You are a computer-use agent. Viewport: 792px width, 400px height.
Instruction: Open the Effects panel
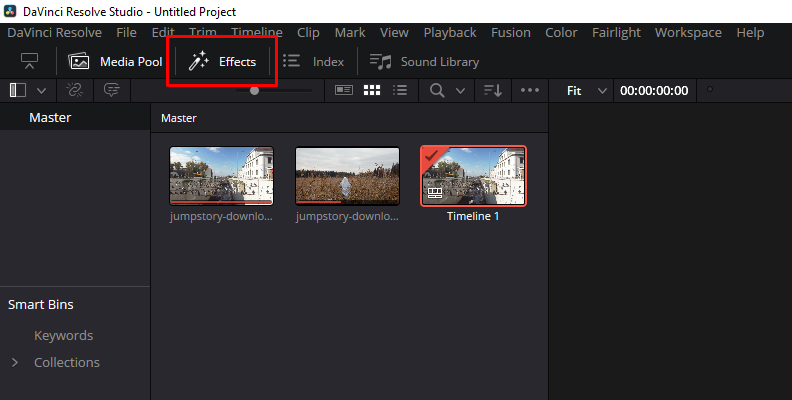coord(222,62)
